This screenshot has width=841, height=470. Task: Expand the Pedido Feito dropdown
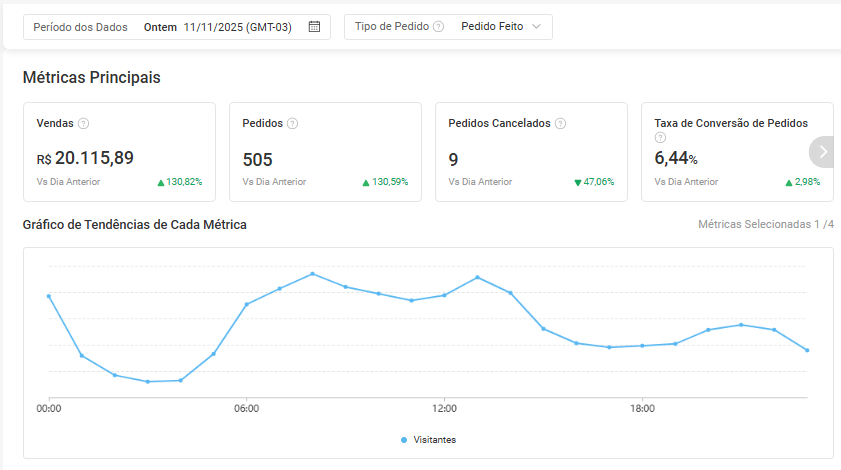500,27
